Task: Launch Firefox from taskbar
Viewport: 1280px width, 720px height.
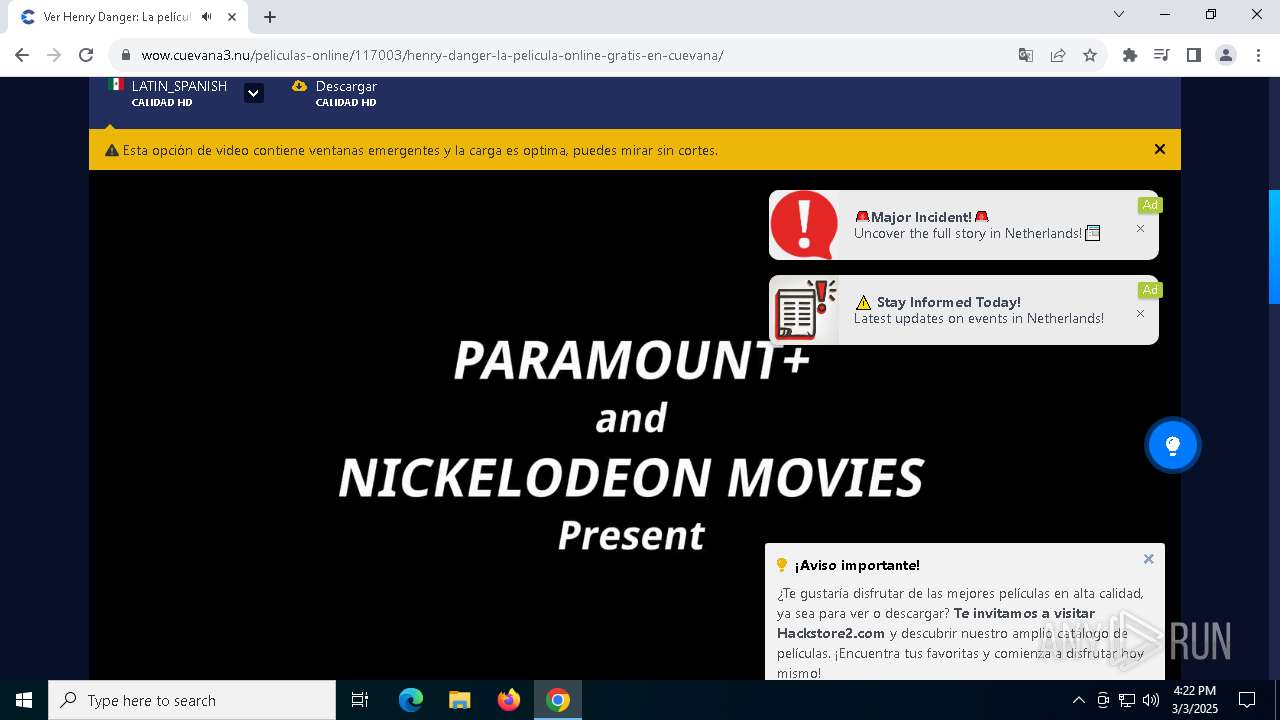Action: 509,700
